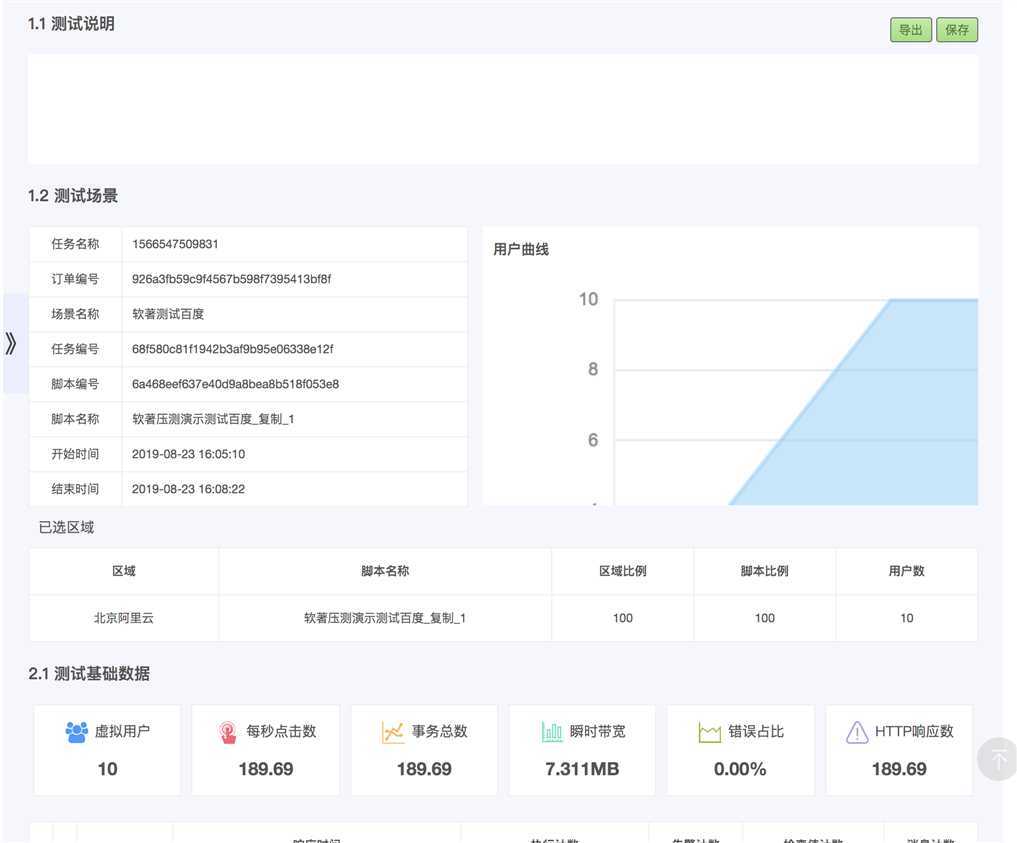
Task: Click the script ID 6a468eef637e40d9a8bea8b518f053e8
Action: [x=235, y=385]
